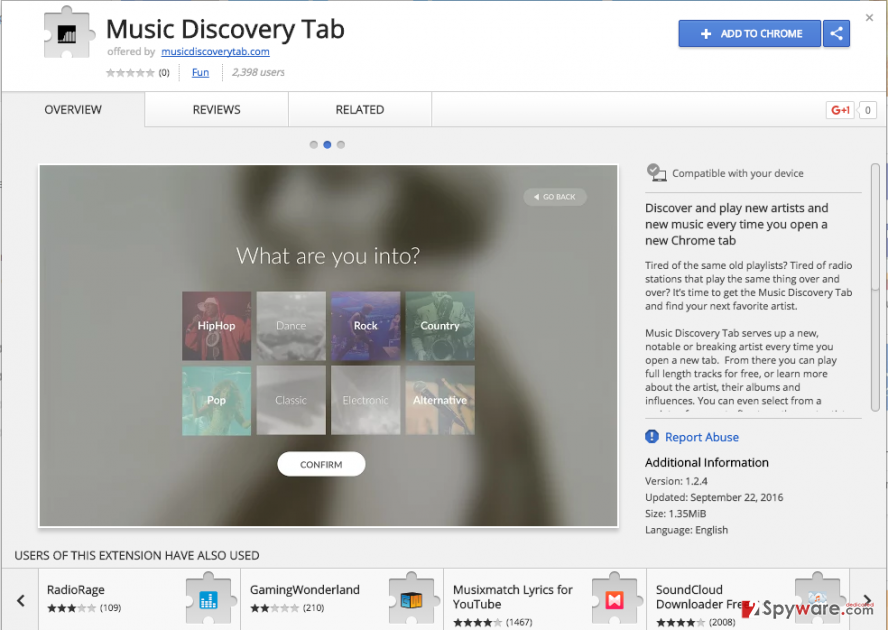Click Go Back in the preview screenshot
The height and width of the screenshot is (630, 888).
pos(555,197)
